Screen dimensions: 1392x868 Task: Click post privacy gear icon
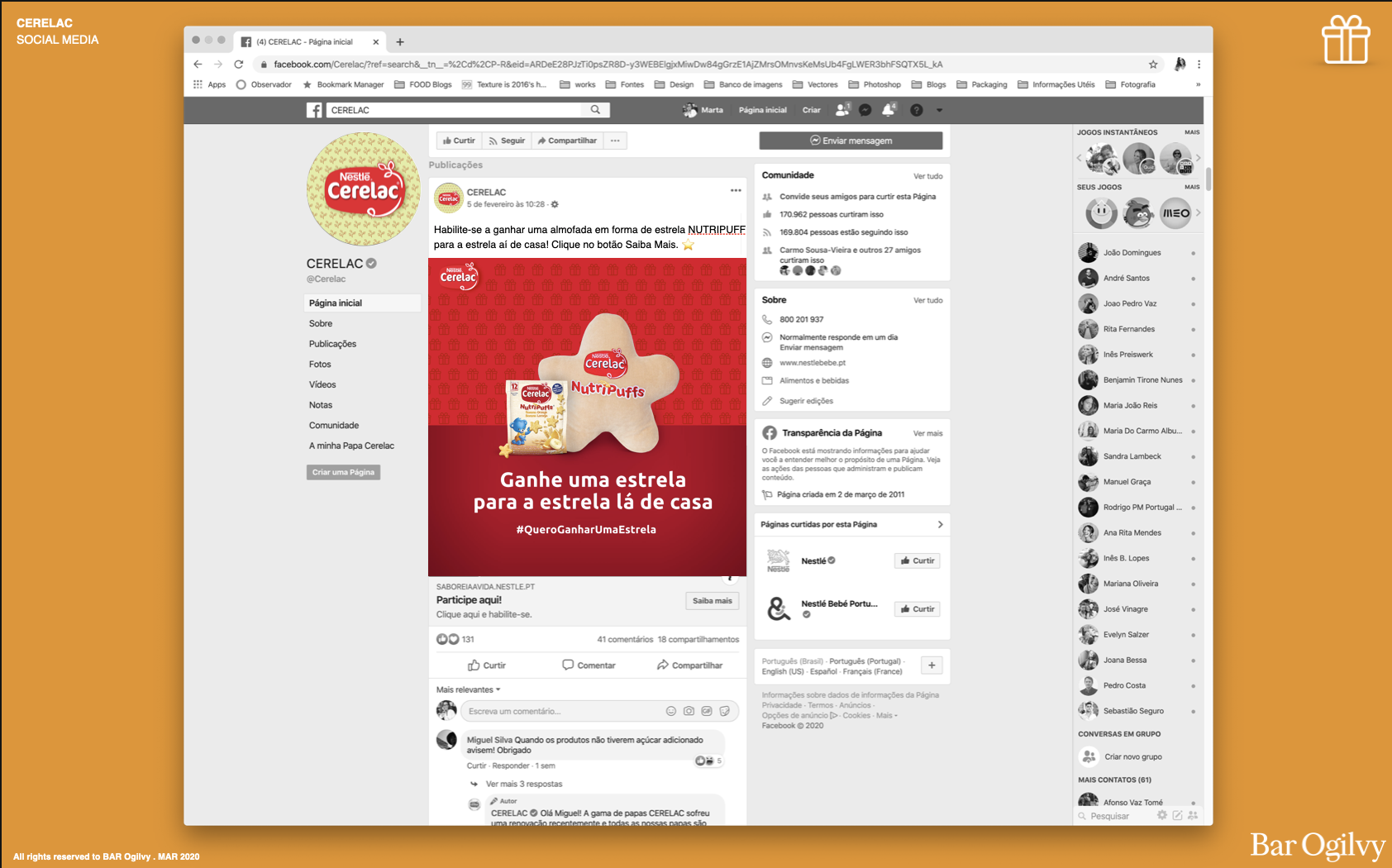[x=555, y=204]
